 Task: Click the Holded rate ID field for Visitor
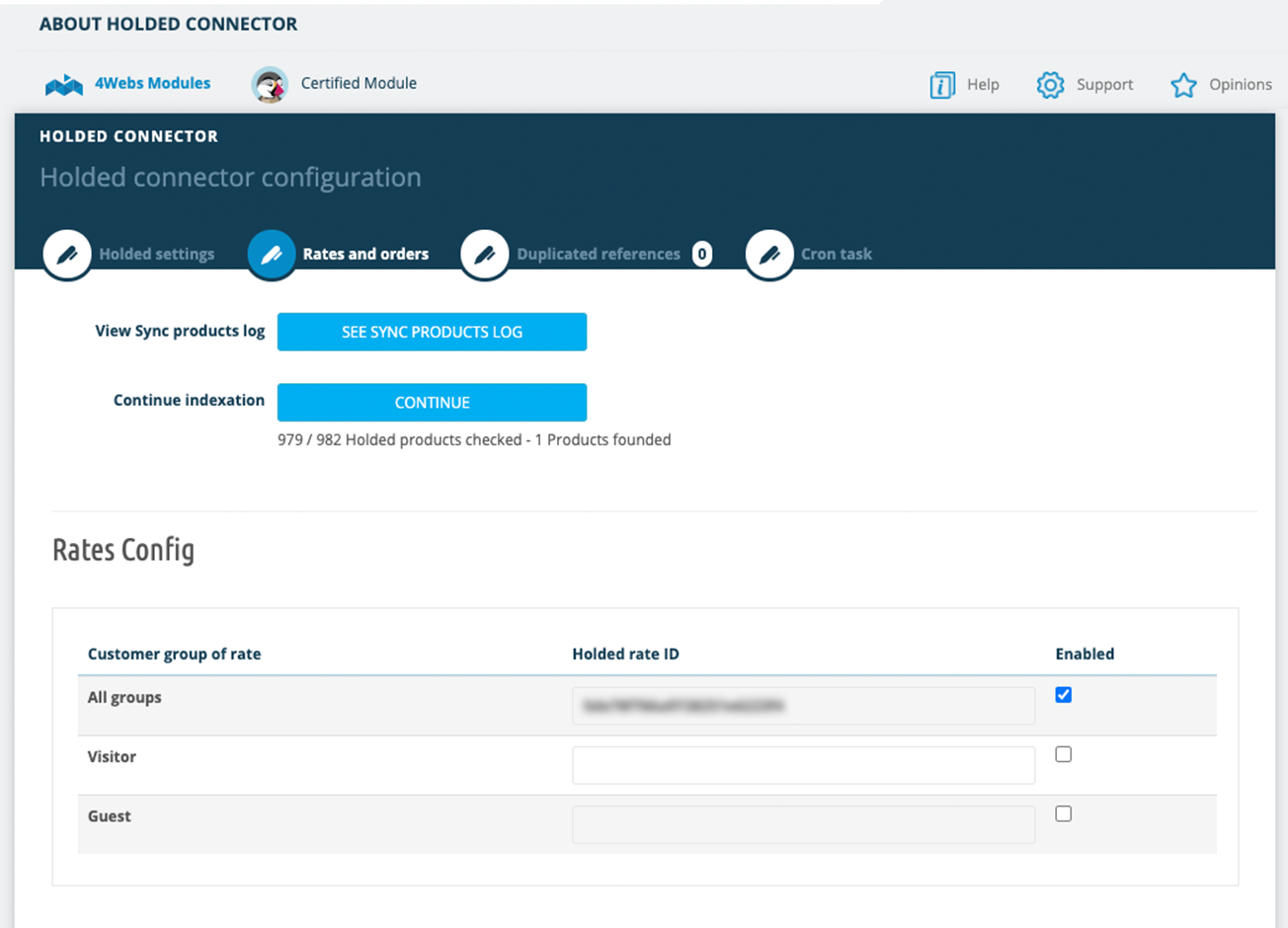point(803,765)
